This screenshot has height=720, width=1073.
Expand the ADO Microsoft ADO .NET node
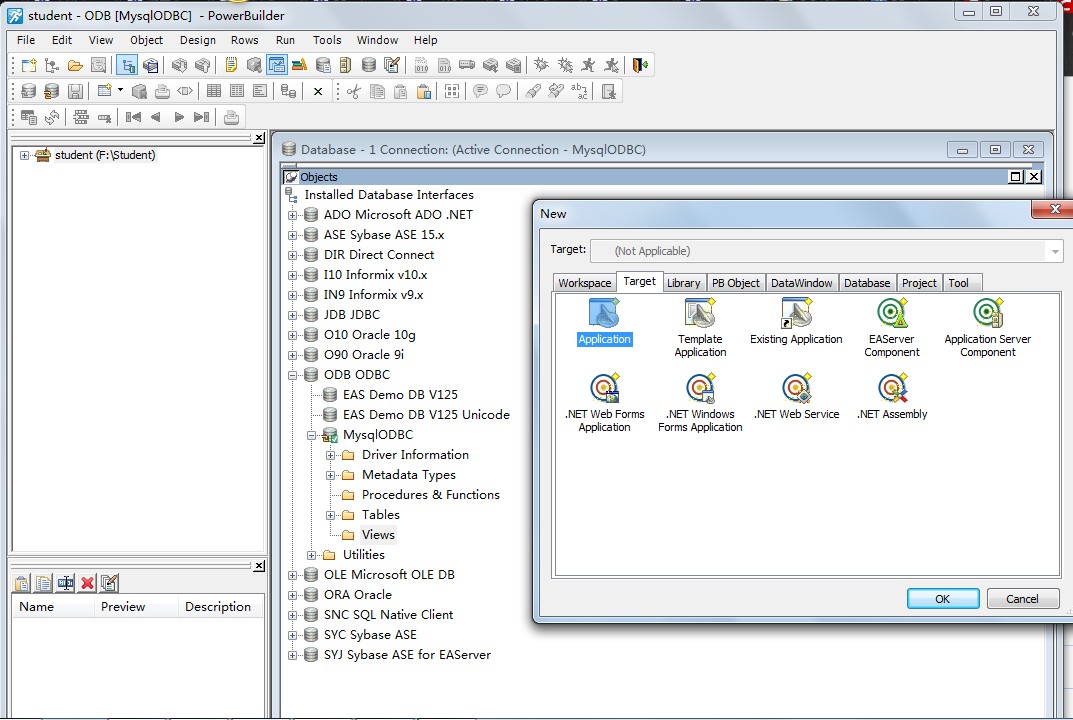pyautogui.click(x=293, y=215)
